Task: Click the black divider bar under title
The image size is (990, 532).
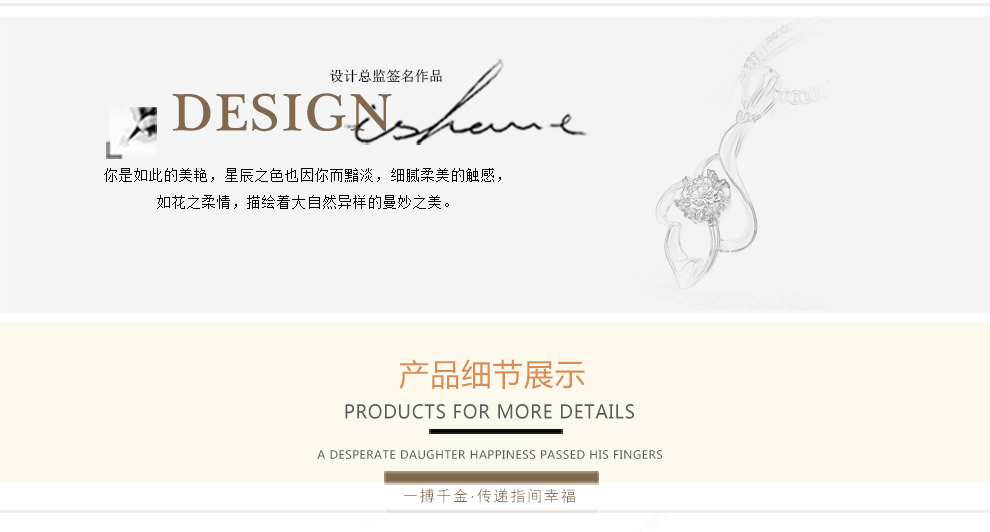Action: point(496,432)
